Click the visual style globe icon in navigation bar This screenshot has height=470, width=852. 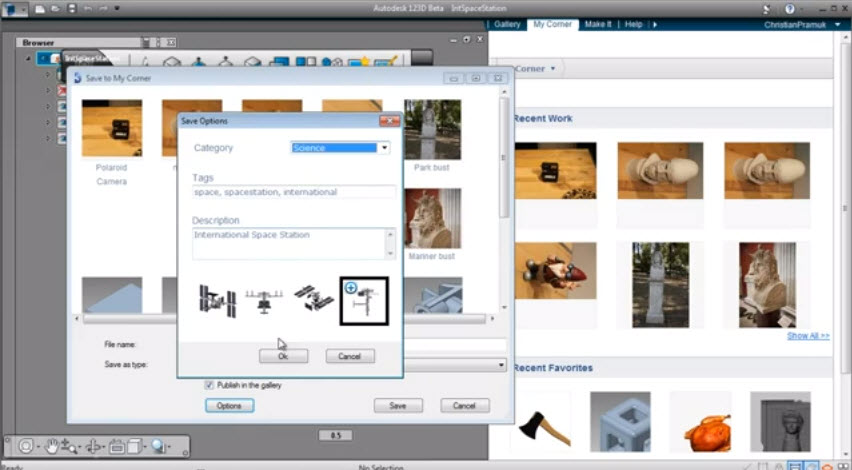[x=158, y=447]
